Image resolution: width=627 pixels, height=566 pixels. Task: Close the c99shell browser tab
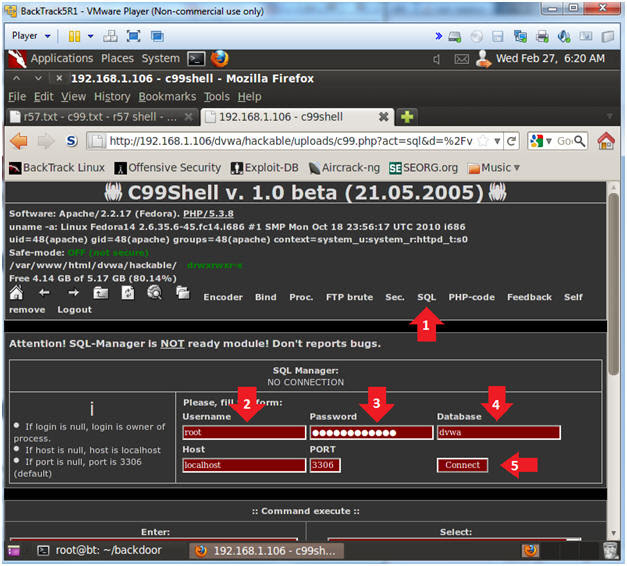tap(383, 117)
